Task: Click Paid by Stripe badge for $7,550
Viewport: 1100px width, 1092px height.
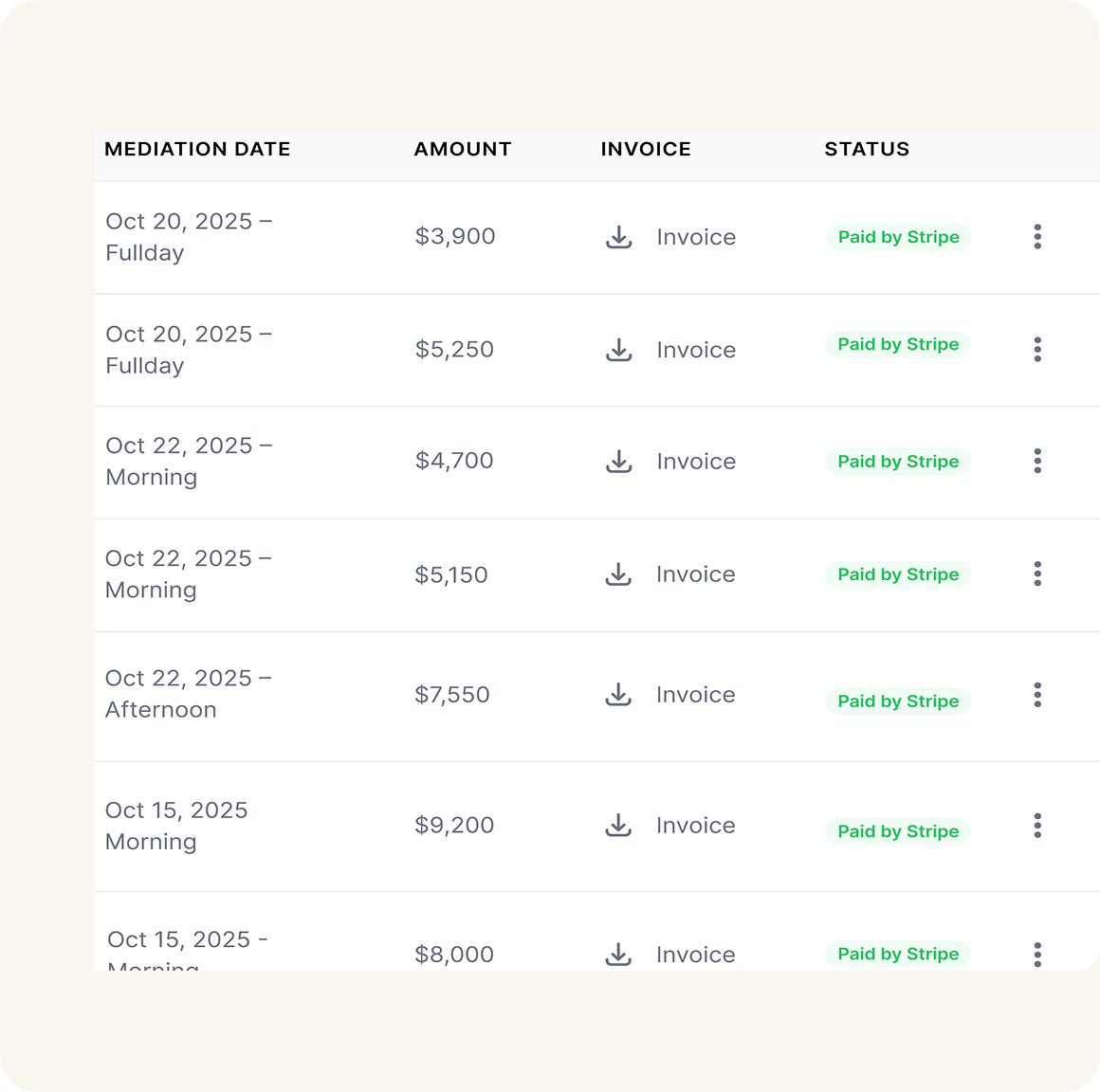Action: 898,701
